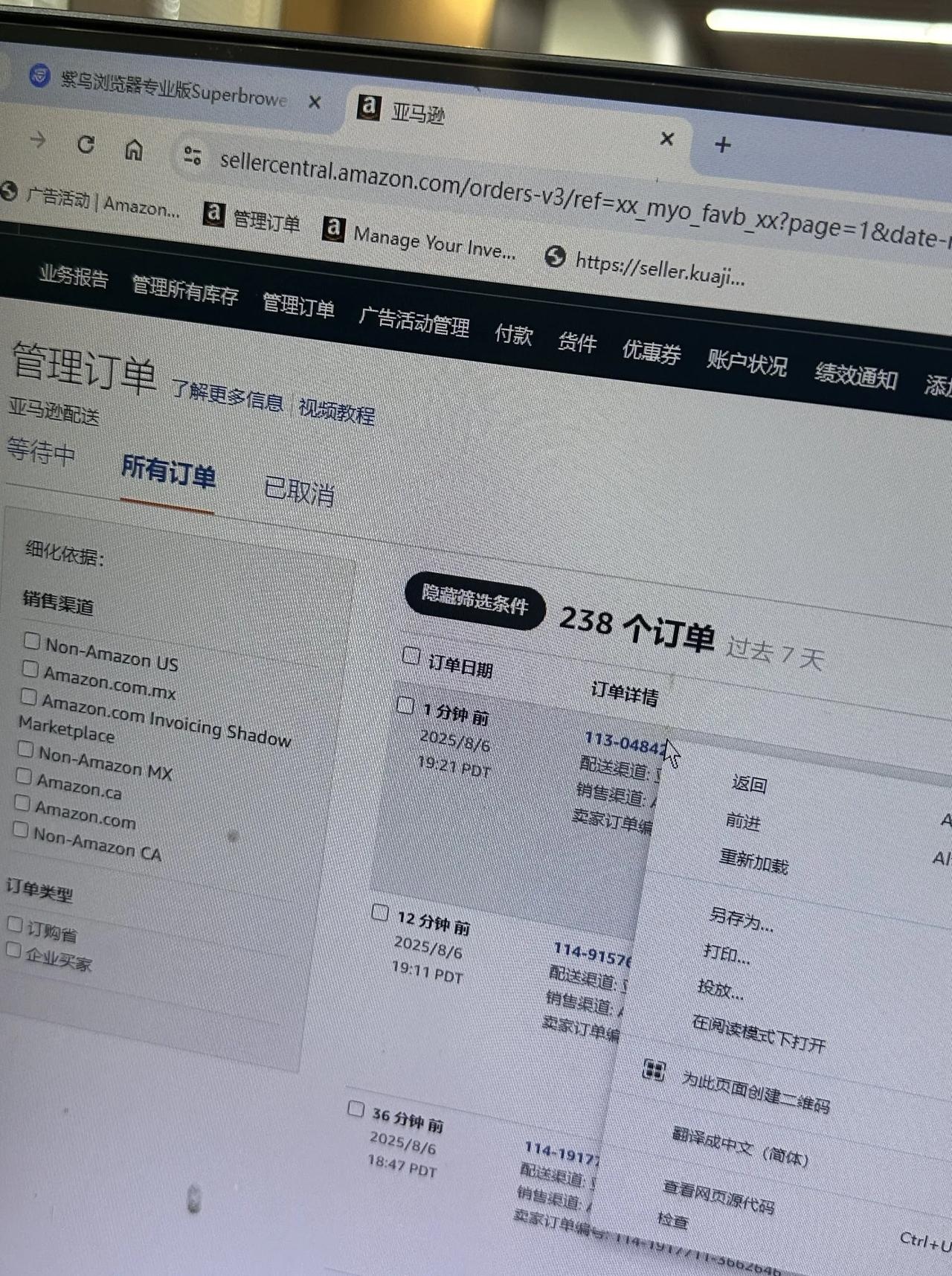Select all orders via 订单日期 header checkbox
The image size is (952, 1276).
(x=411, y=655)
